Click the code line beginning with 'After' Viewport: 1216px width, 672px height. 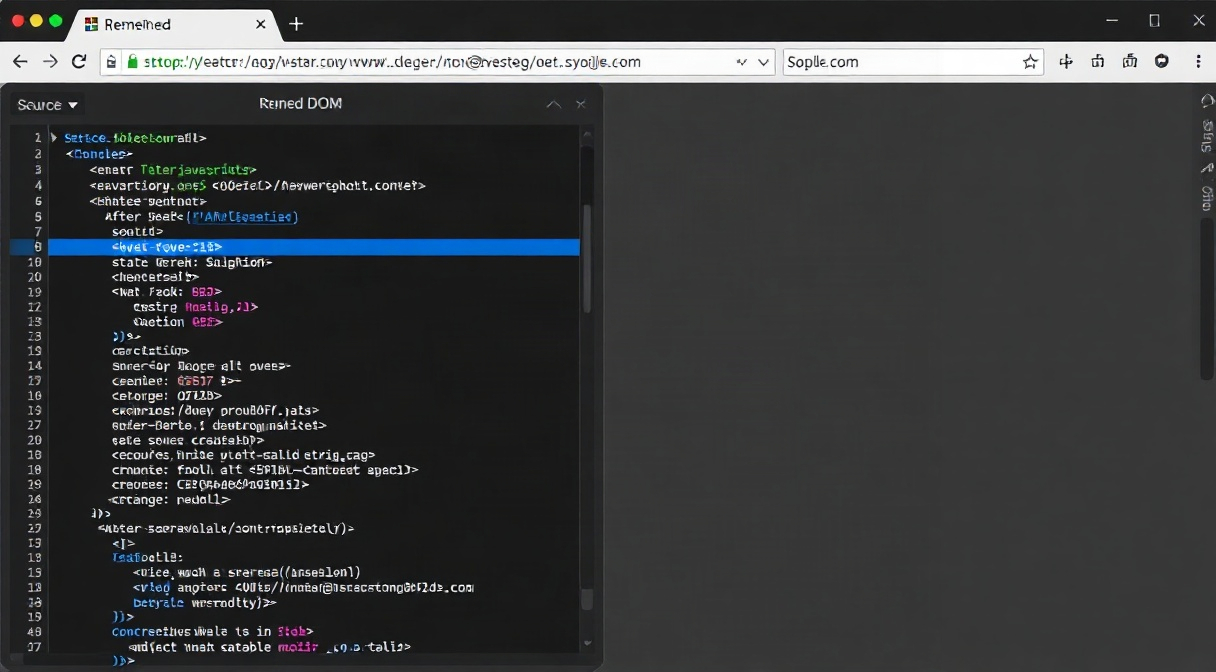(x=202, y=216)
